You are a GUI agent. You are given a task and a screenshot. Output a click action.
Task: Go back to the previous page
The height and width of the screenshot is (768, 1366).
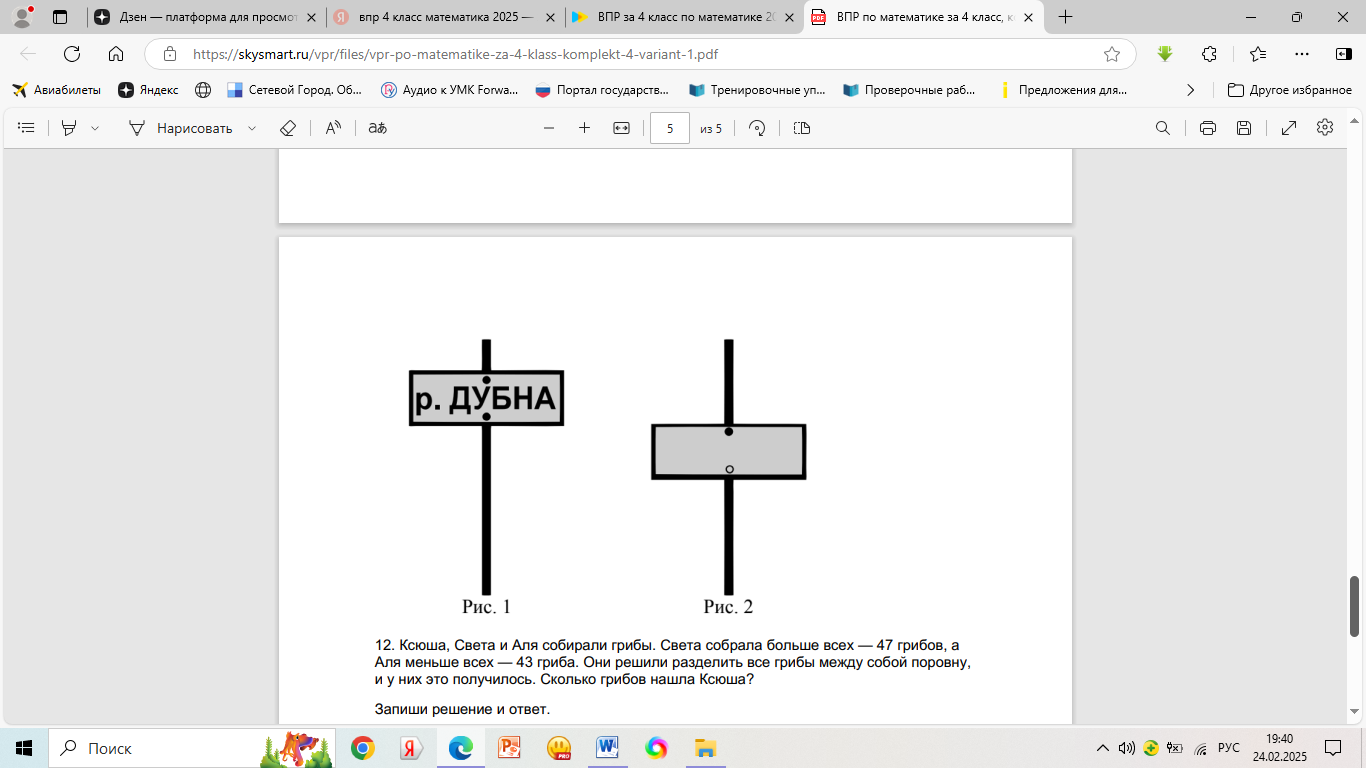point(28,54)
